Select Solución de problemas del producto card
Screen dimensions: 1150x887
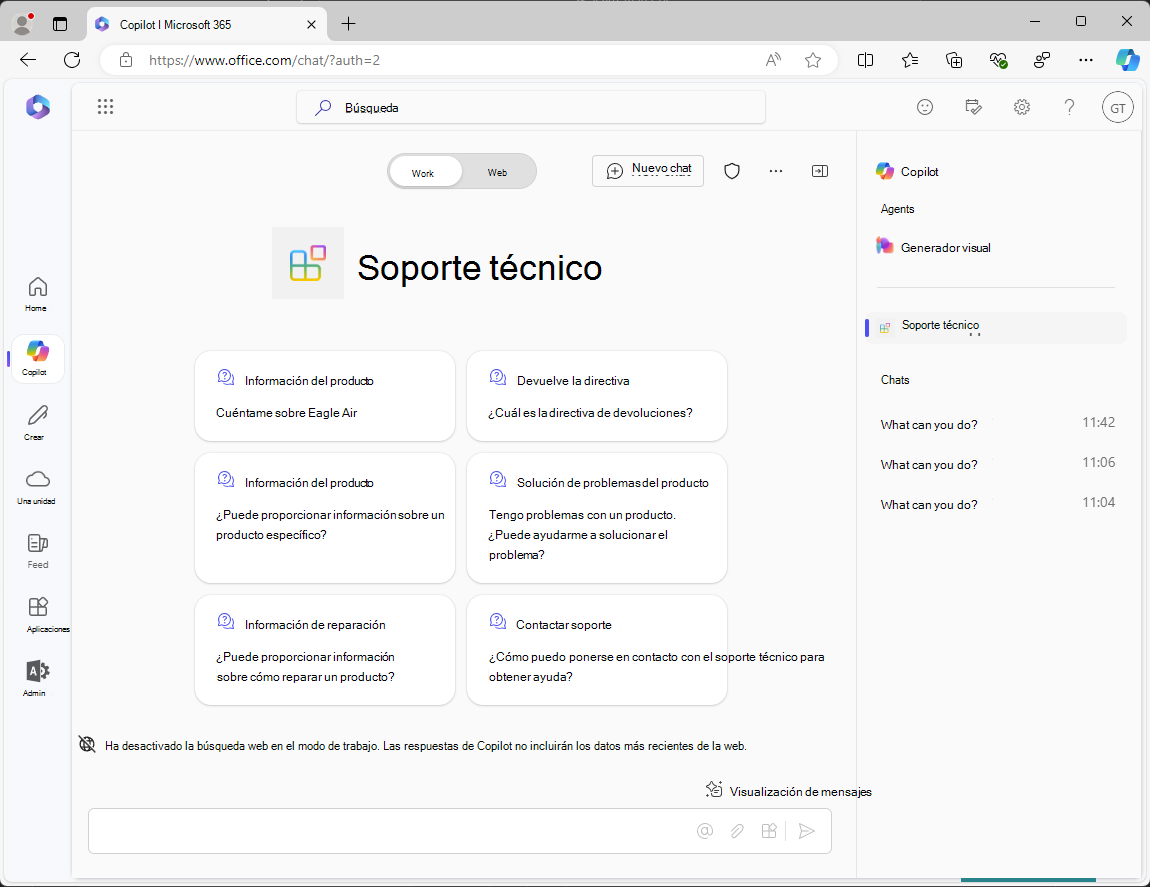pos(597,518)
